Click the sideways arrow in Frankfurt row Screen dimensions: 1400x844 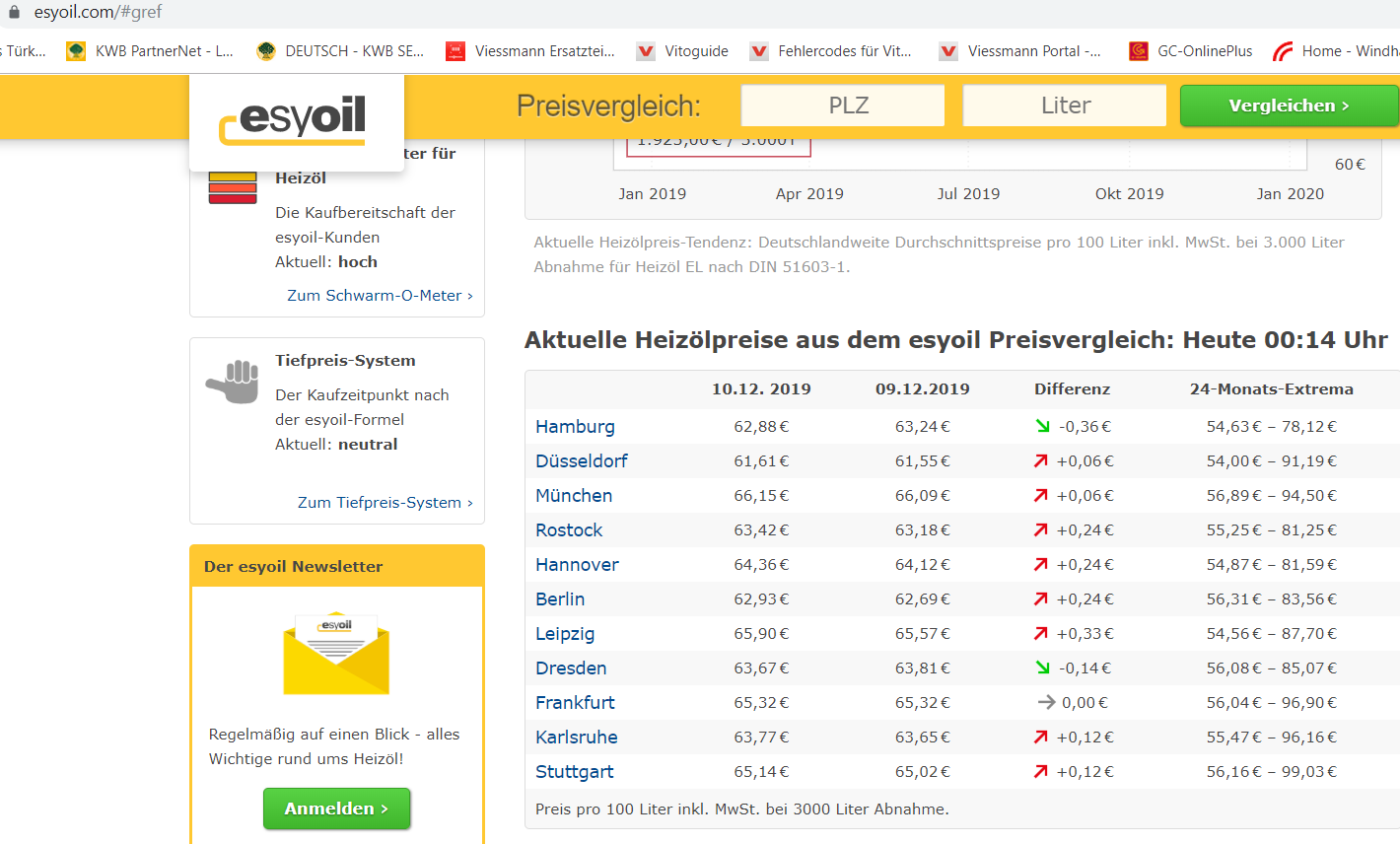tap(1046, 702)
